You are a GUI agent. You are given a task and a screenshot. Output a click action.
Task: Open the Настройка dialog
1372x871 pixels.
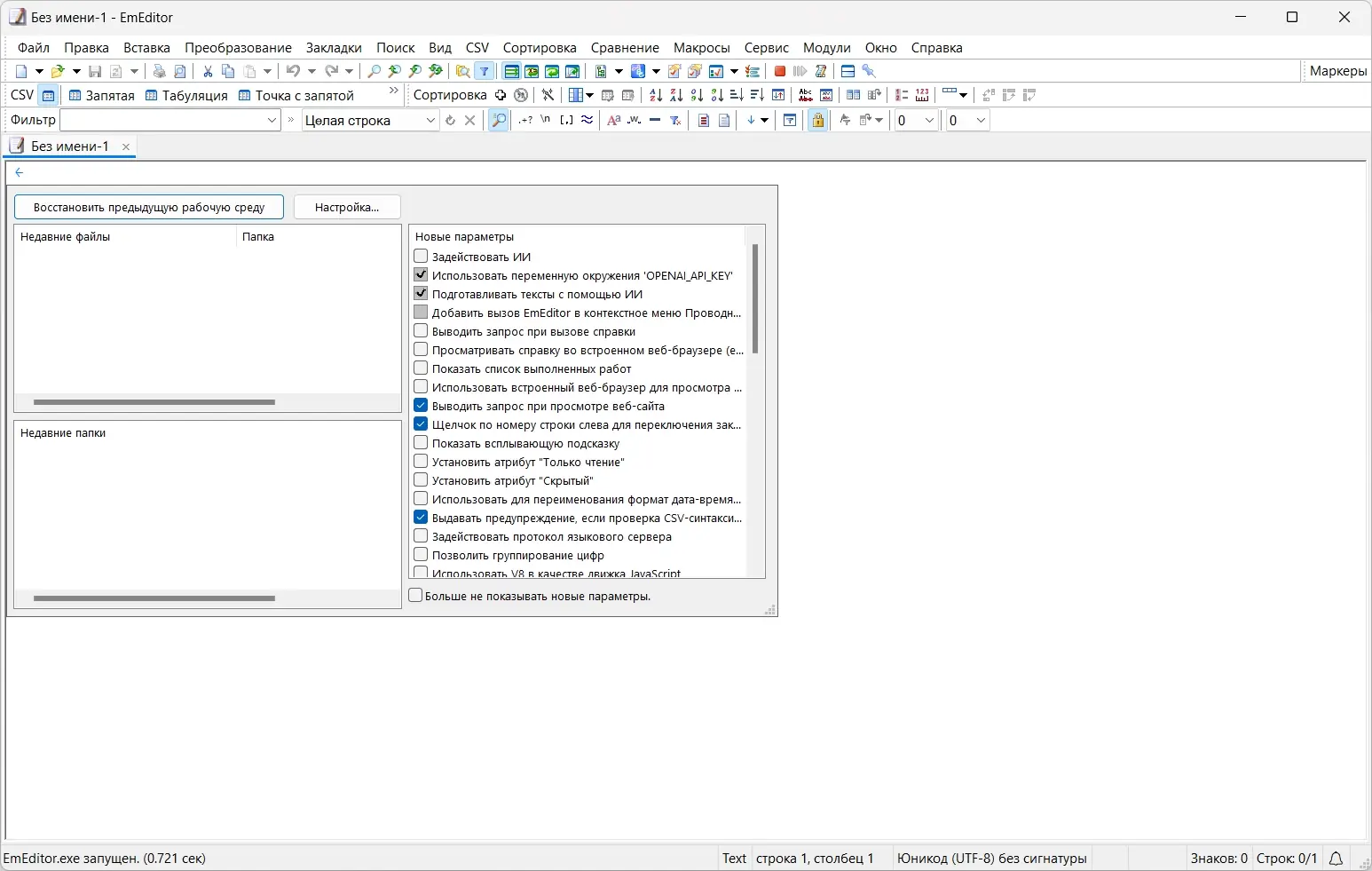pos(346,207)
